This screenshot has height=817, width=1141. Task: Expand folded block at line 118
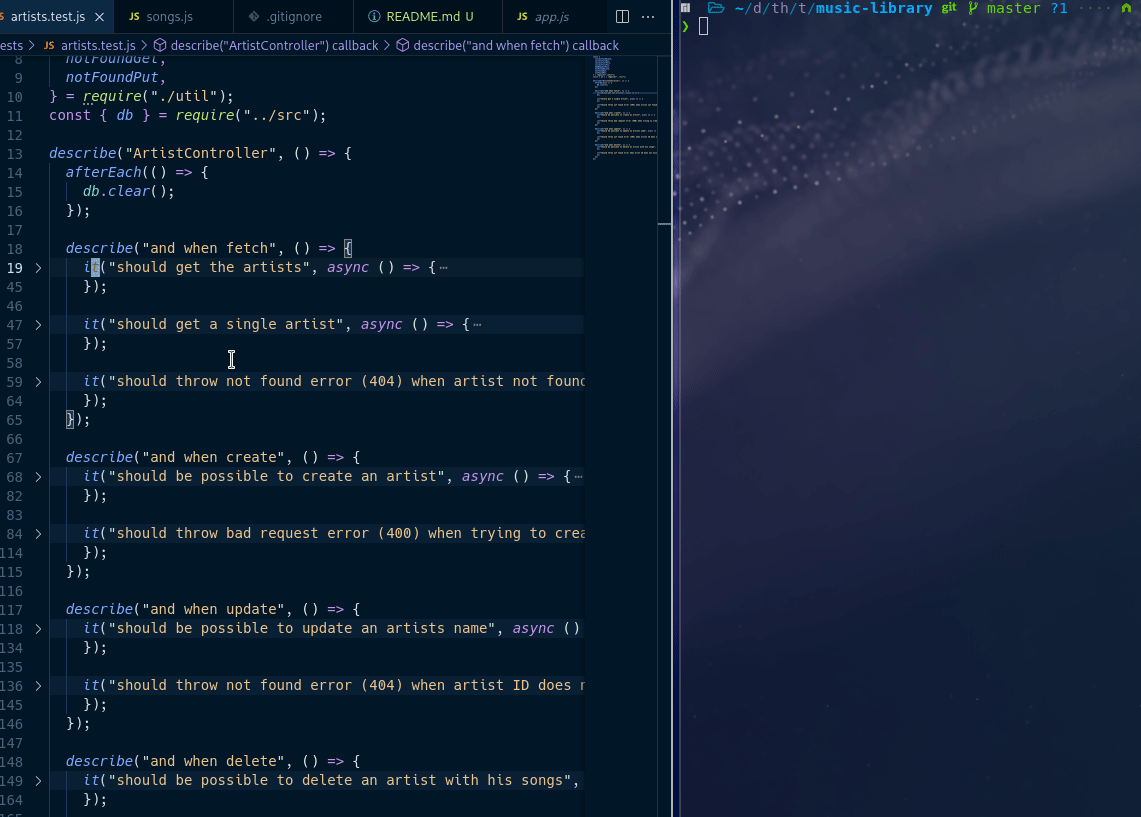click(39, 629)
